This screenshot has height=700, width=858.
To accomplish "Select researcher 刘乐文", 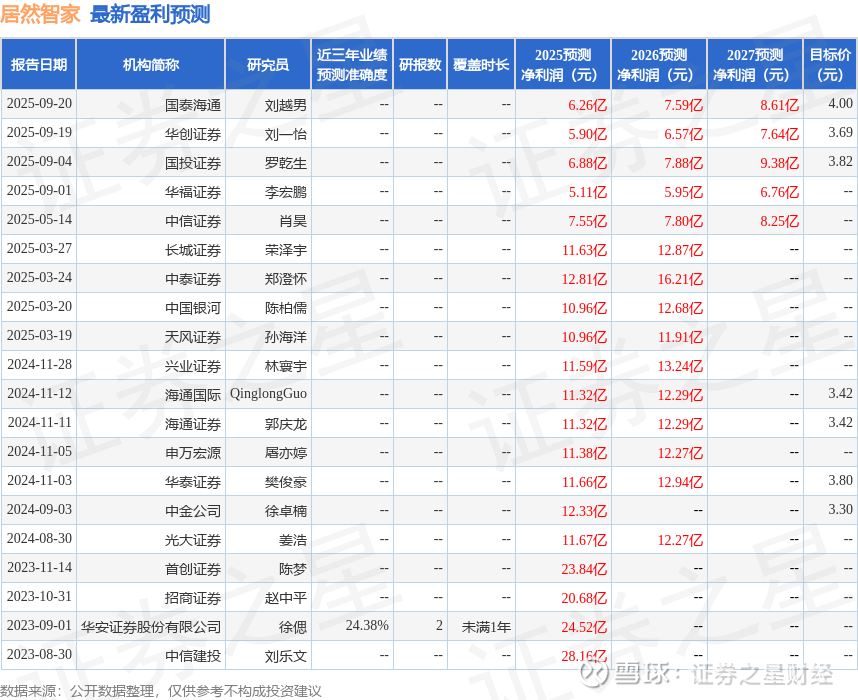I will coord(286,656).
